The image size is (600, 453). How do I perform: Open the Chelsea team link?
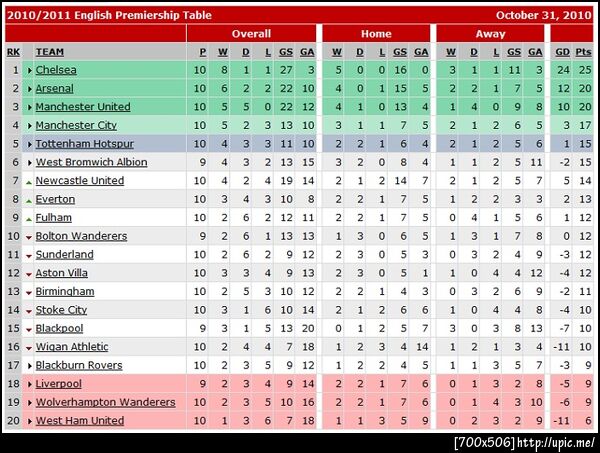56,70
